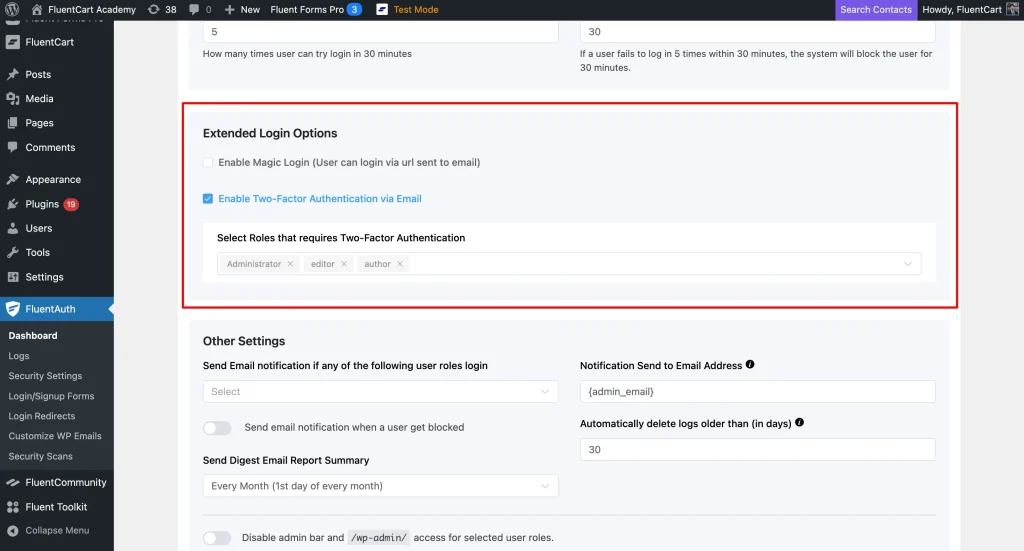Click the Users person icon
Screen dimensions: 1024x551
point(12,228)
